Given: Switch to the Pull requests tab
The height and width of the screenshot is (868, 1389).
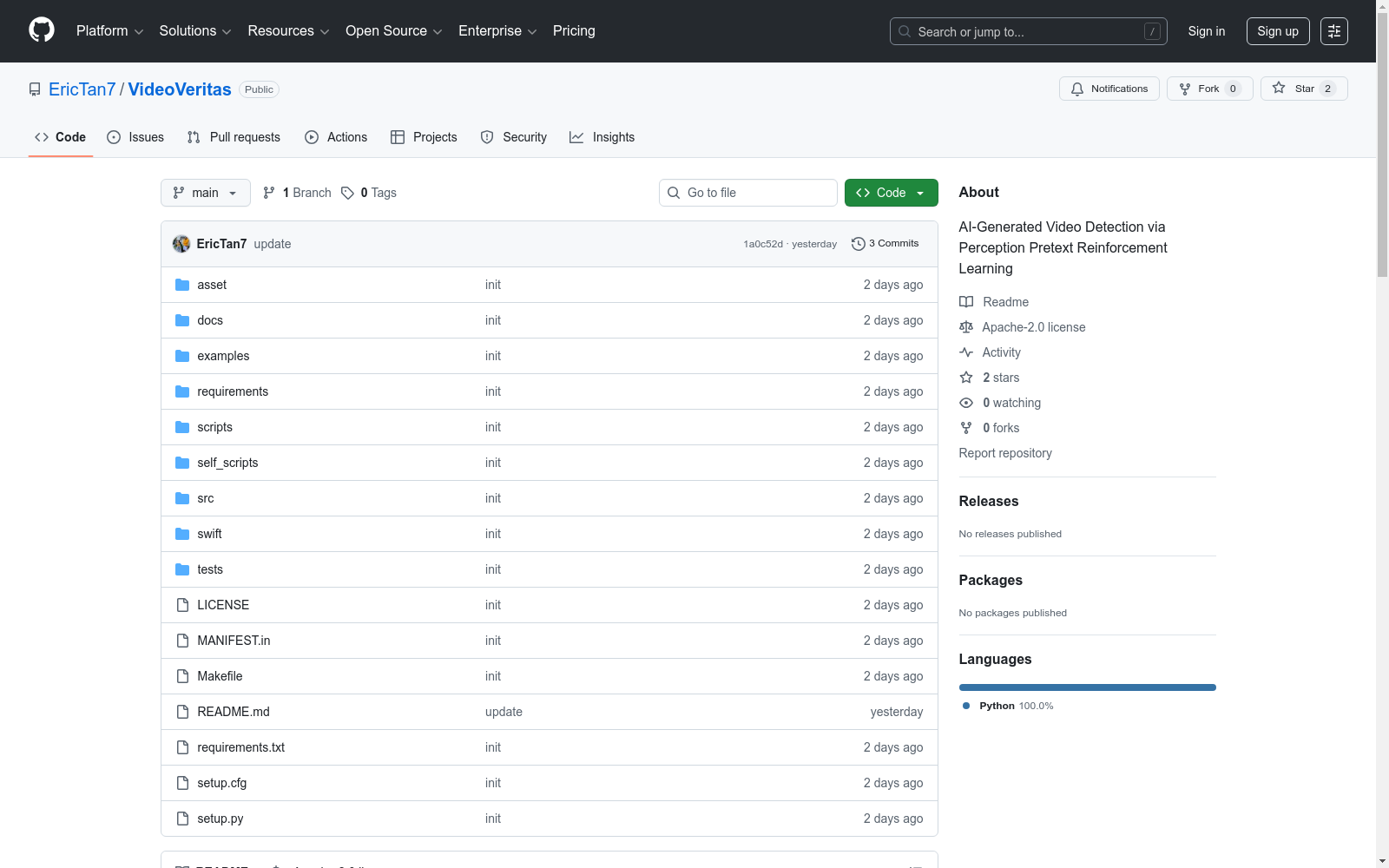Looking at the screenshot, I should (234, 137).
